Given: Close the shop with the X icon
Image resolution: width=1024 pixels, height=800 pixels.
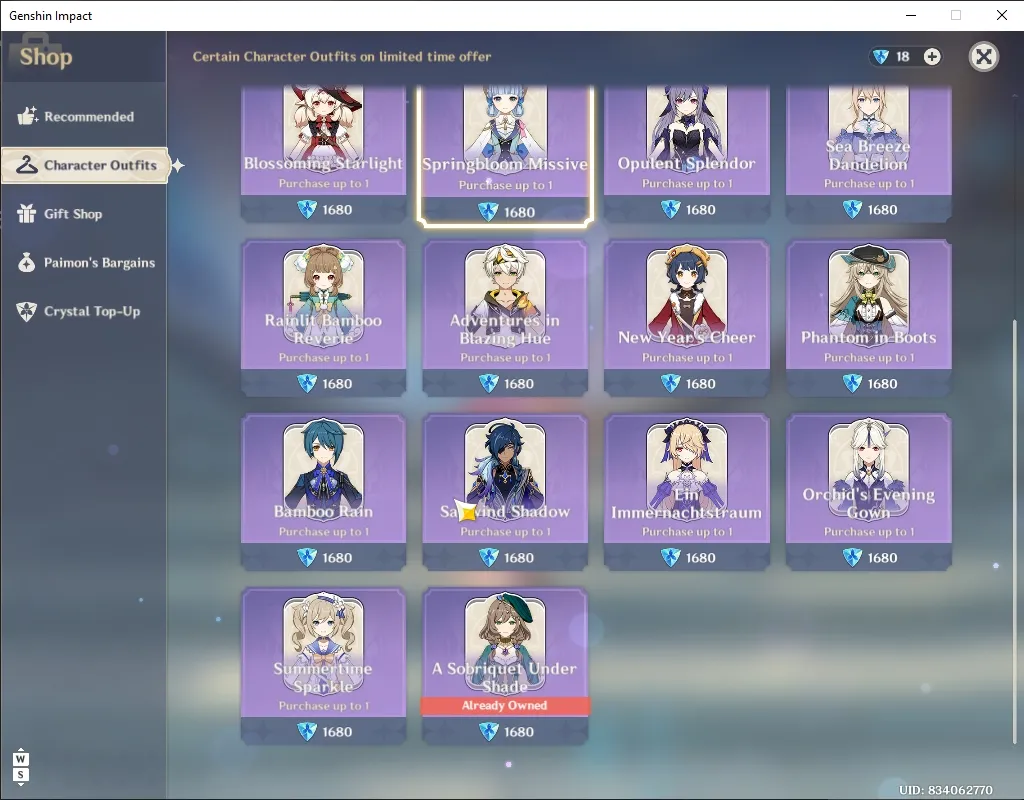Looking at the screenshot, I should (x=984, y=57).
